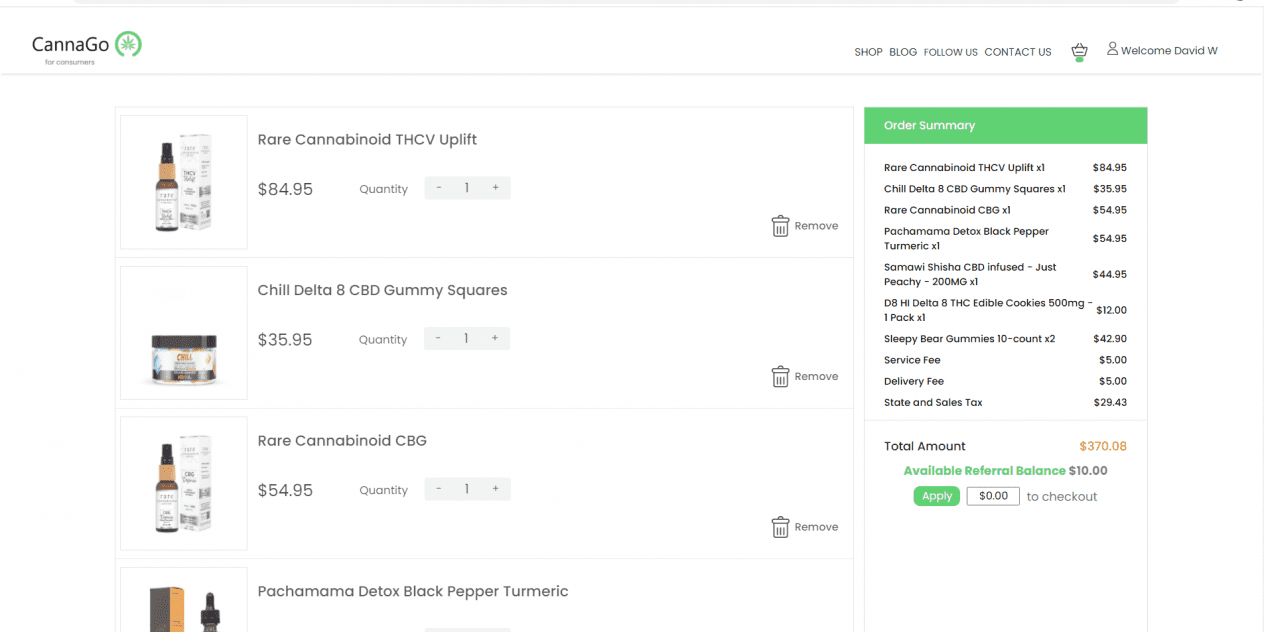Open the Chill Delta 8 gummy jar thumbnail
The width and height of the screenshot is (1264, 632).
pos(184,333)
